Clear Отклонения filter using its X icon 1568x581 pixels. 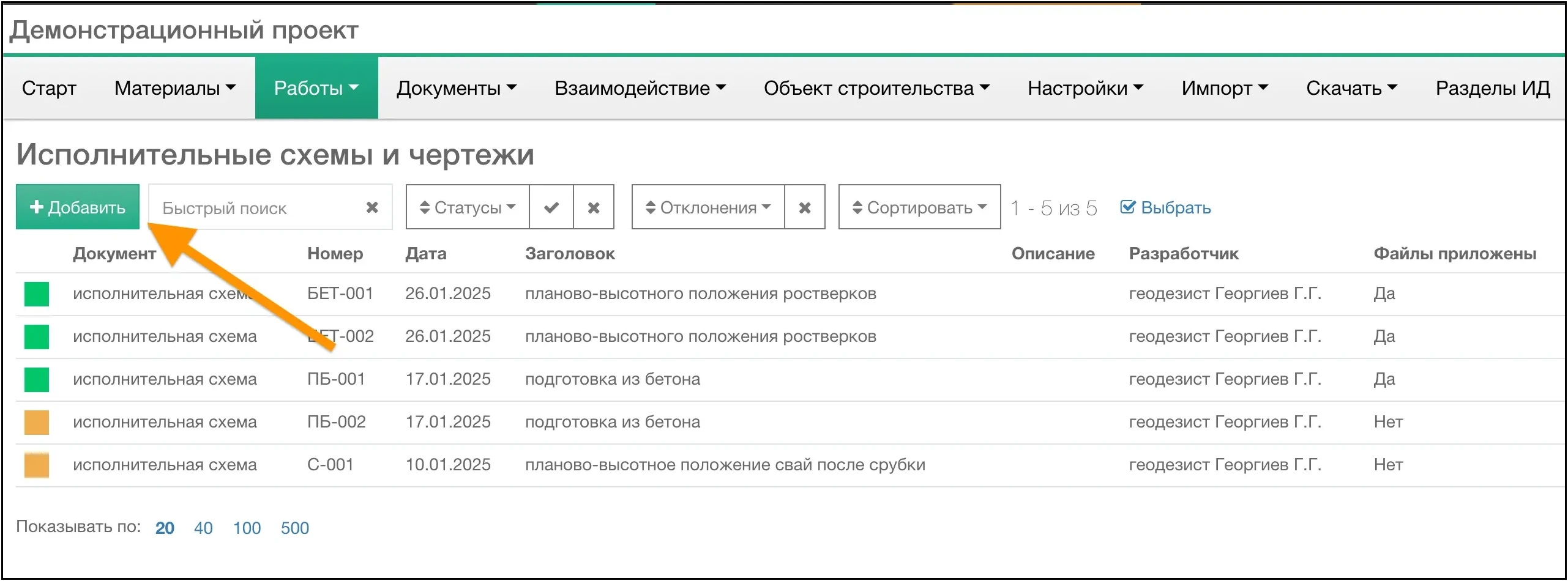(805, 207)
